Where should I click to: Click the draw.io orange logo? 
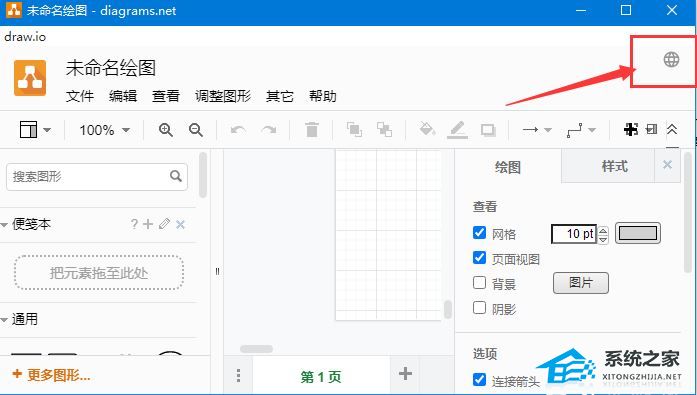30,78
